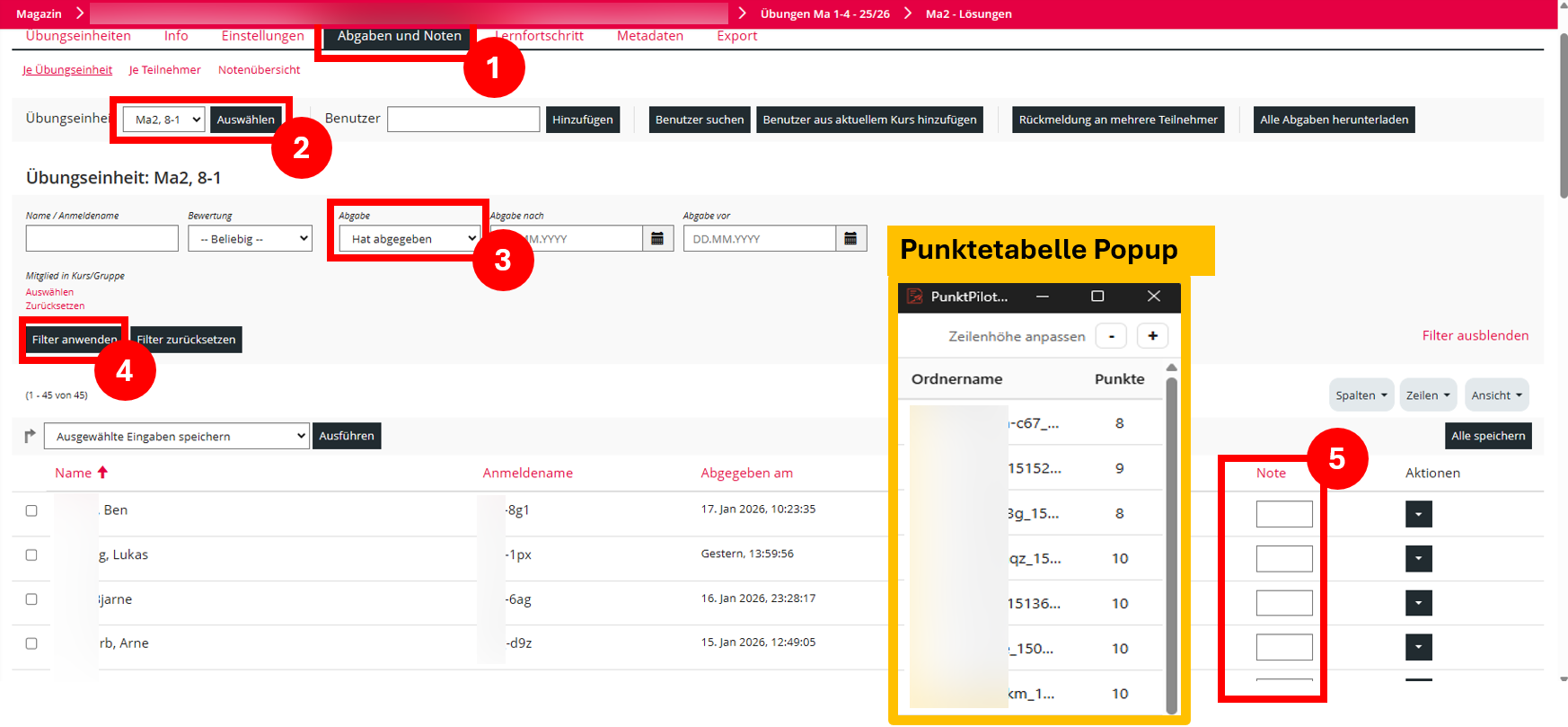The image size is (1568, 727).
Task: Tick the checkbox for Ben's row
Action: (31, 510)
